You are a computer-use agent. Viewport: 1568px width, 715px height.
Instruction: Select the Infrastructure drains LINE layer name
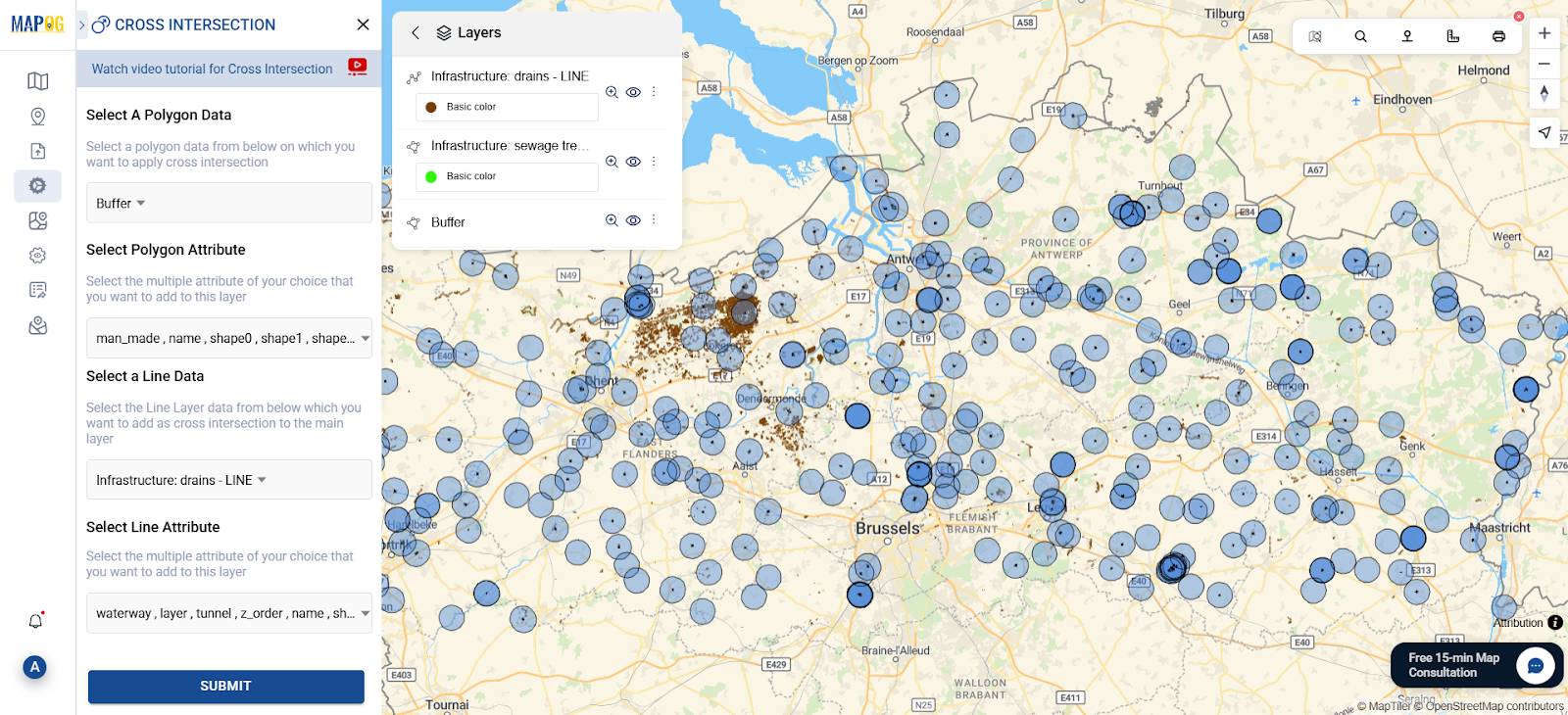click(510, 76)
